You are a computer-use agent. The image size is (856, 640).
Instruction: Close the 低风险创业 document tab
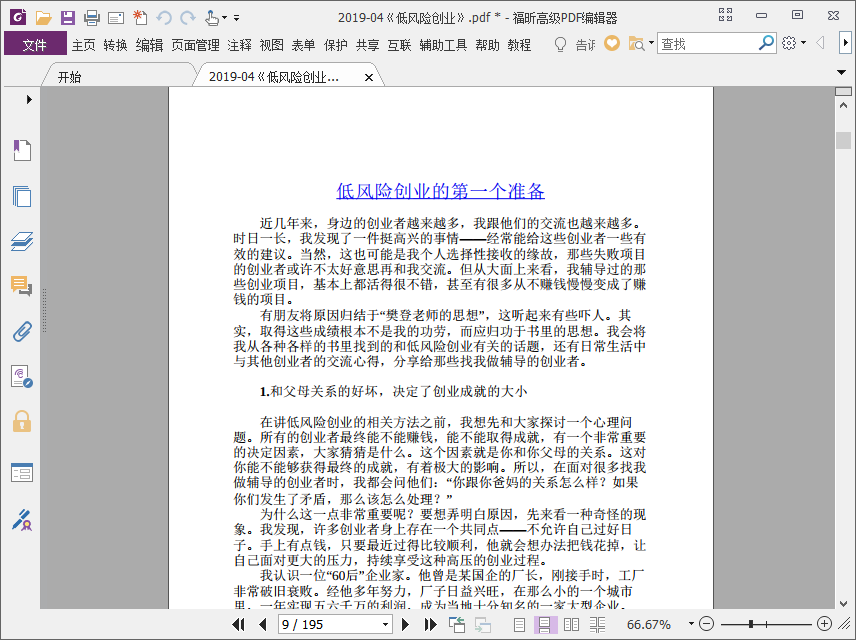click(x=369, y=78)
